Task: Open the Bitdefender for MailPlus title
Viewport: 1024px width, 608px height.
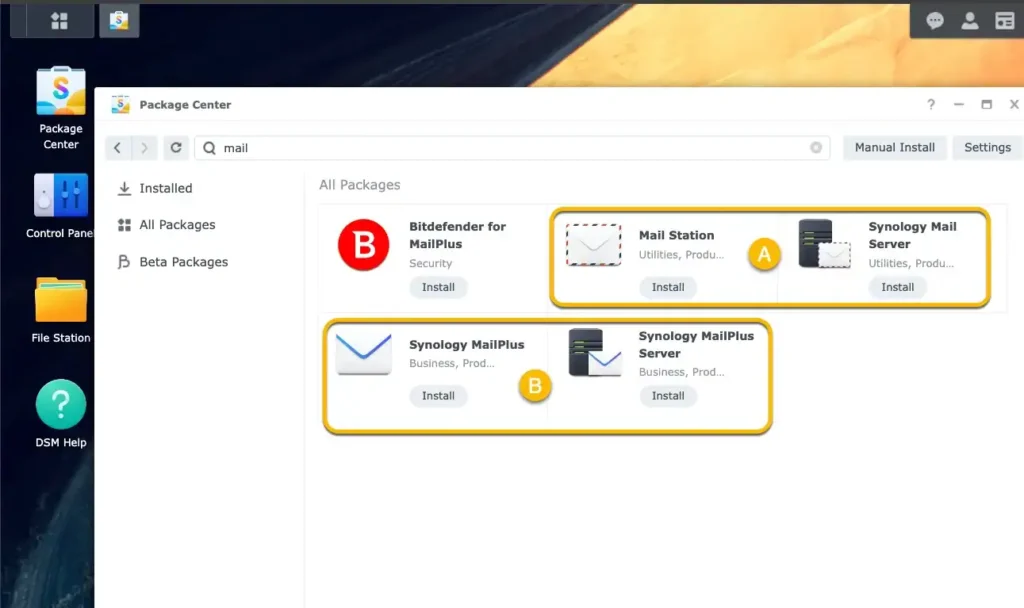Action: point(457,235)
